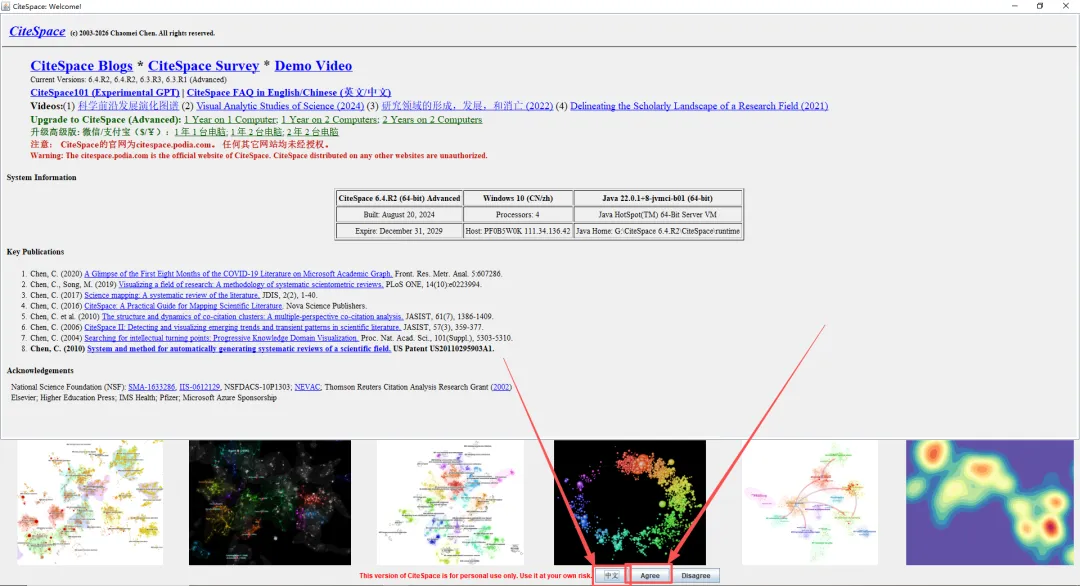Click Java HotSpot(TM) 64-Bit Server VM cell

tap(658, 215)
